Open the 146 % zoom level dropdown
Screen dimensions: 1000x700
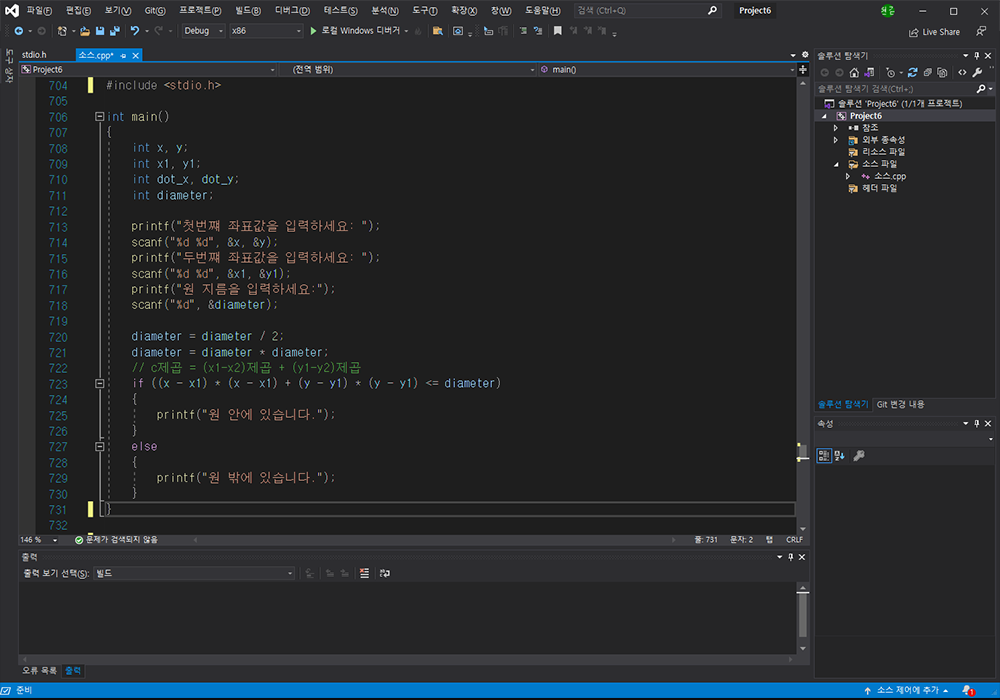point(39,540)
